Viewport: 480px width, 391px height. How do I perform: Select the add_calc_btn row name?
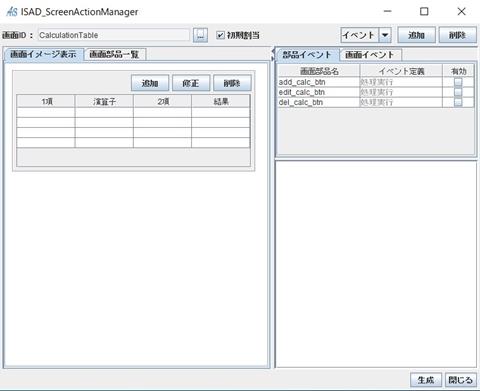click(319, 82)
